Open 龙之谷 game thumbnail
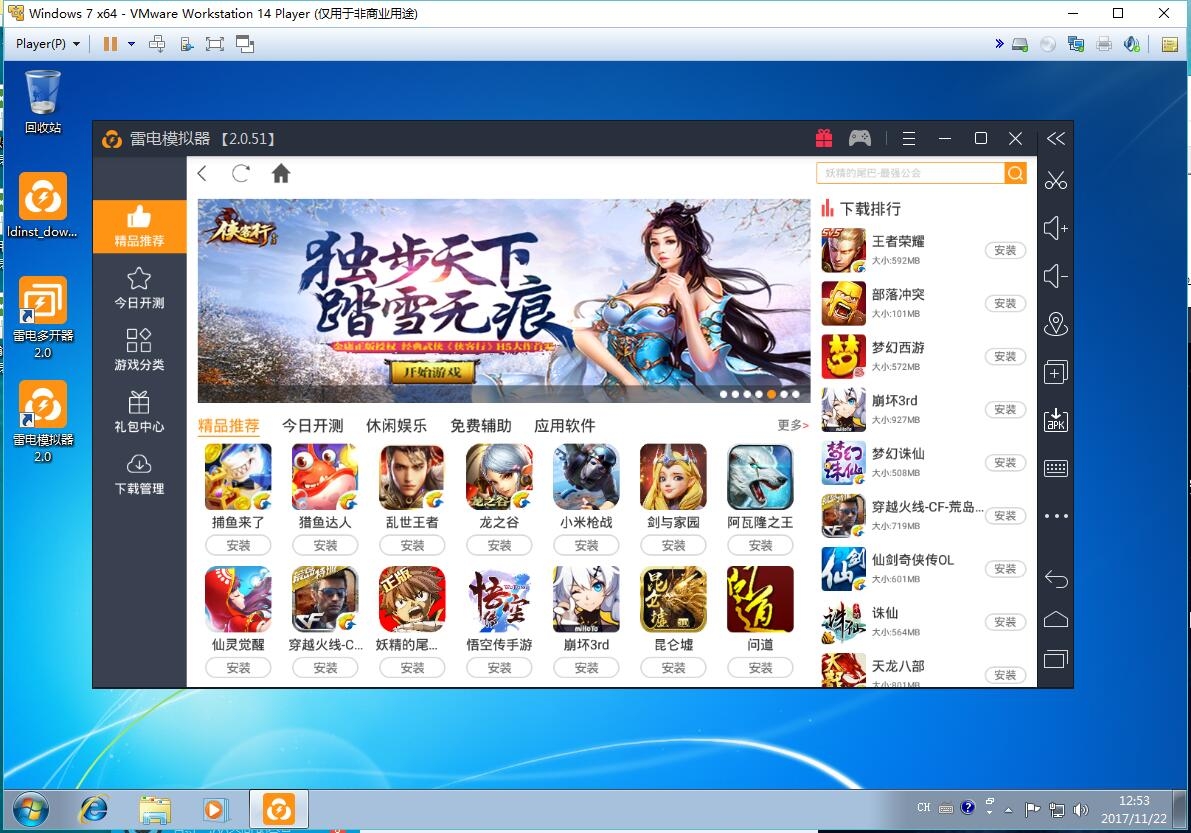Viewport: 1191px width, 833px height. 499,477
